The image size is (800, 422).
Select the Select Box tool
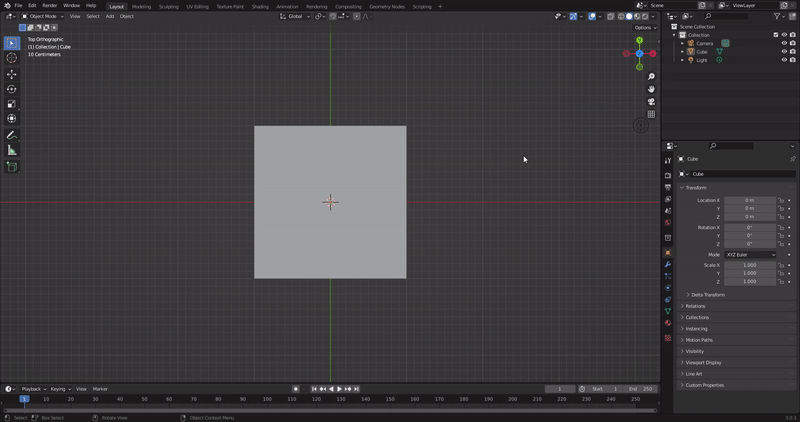click(12, 43)
